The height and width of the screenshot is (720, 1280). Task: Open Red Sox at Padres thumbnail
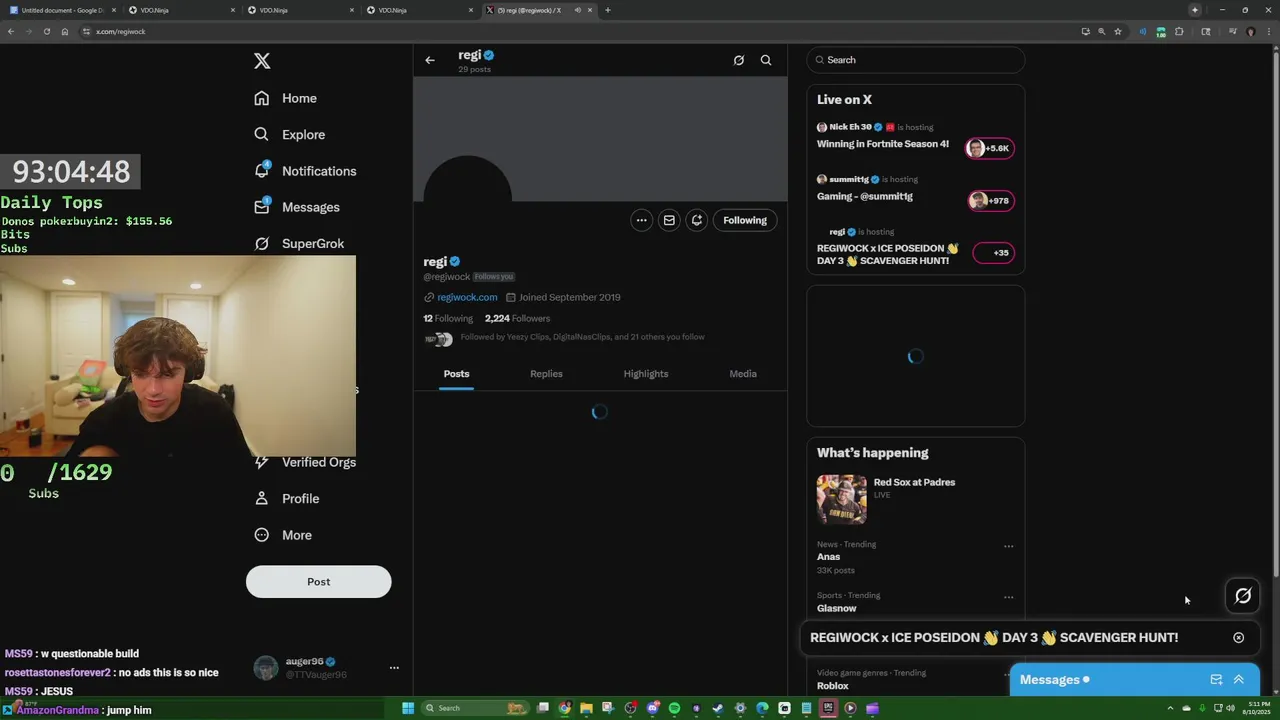pos(842,499)
